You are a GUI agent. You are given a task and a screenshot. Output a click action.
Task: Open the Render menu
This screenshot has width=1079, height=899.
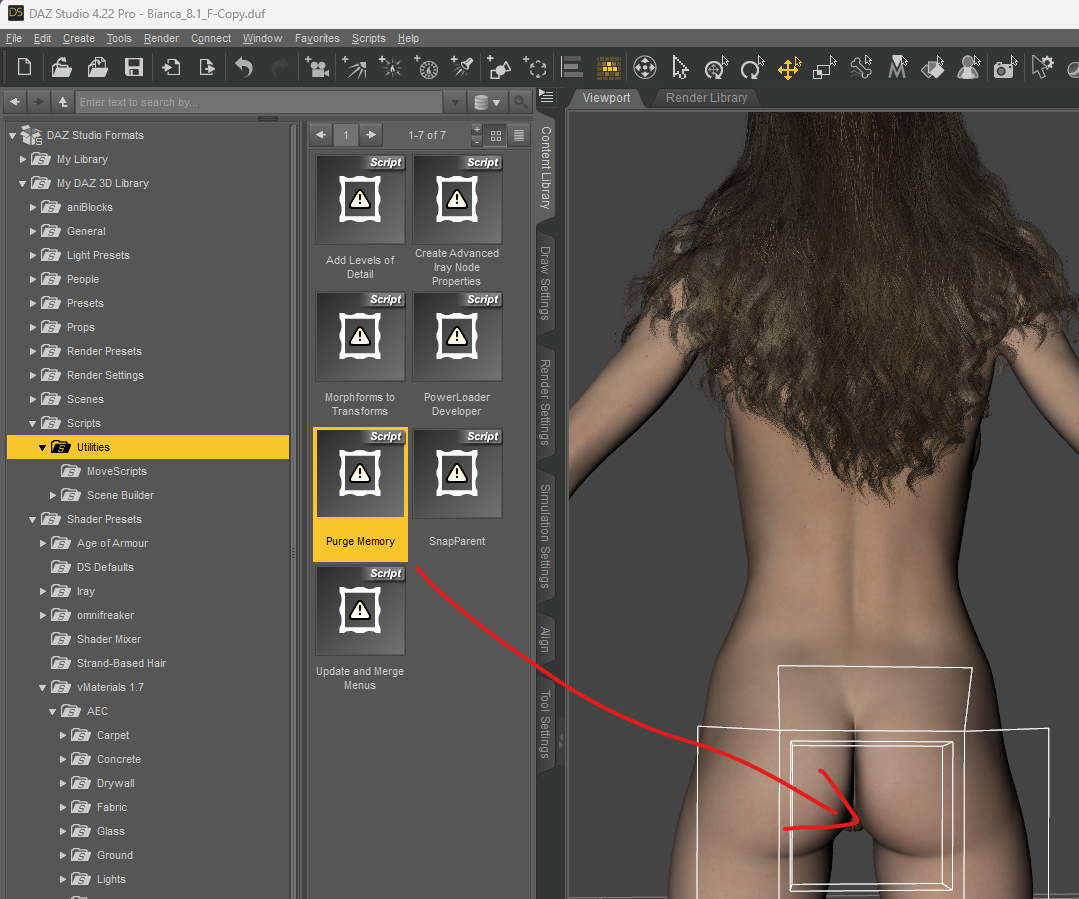point(161,39)
